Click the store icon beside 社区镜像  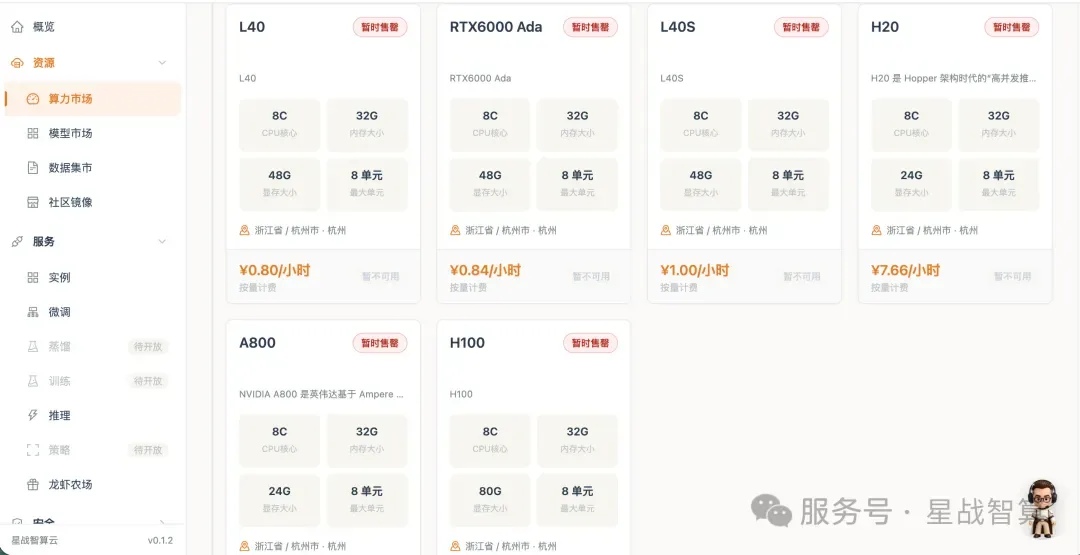33,202
